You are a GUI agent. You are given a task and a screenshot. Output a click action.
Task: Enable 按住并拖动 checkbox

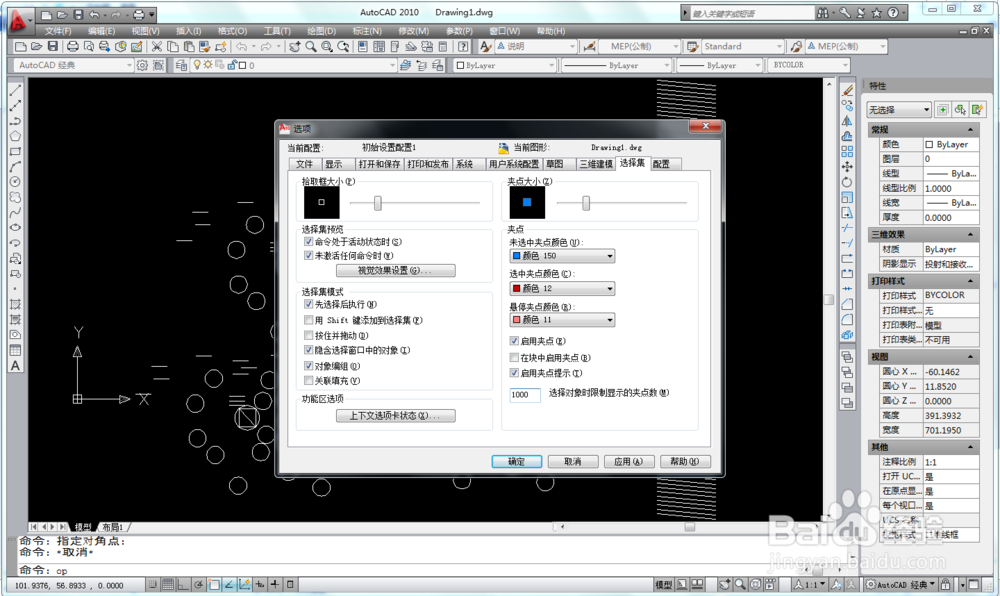click(309, 335)
